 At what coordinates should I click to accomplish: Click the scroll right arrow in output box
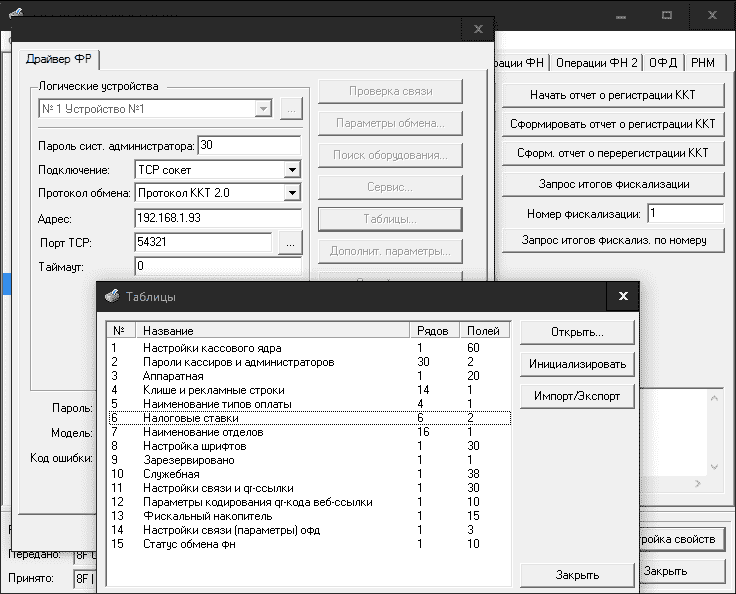click(698, 483)
